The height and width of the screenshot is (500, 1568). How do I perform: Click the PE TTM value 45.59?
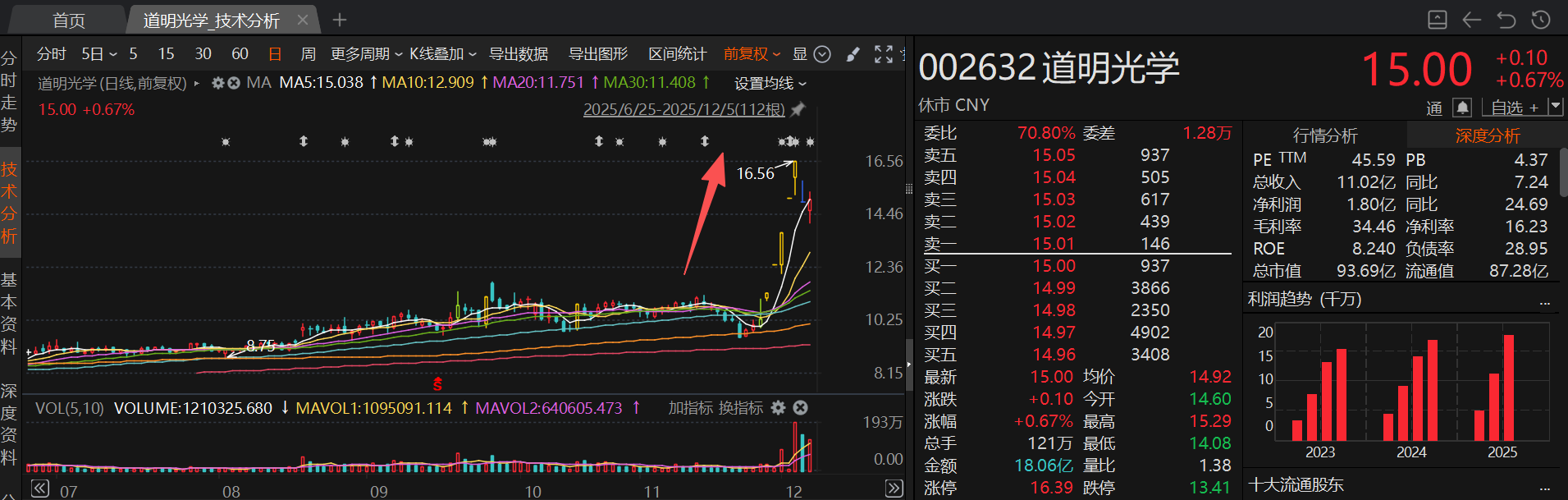pos(1374,160)
